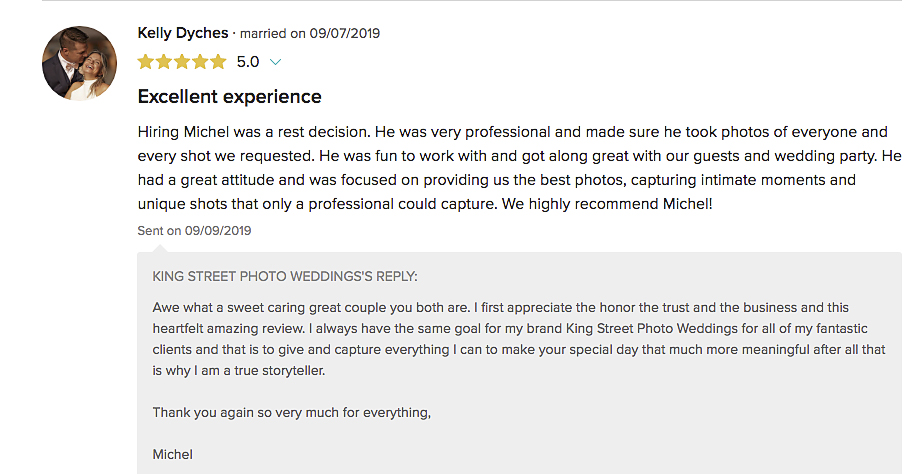Click the "married on 09/07/2019" text
This screenshot has height=474, width=905.
coord(310,33)
